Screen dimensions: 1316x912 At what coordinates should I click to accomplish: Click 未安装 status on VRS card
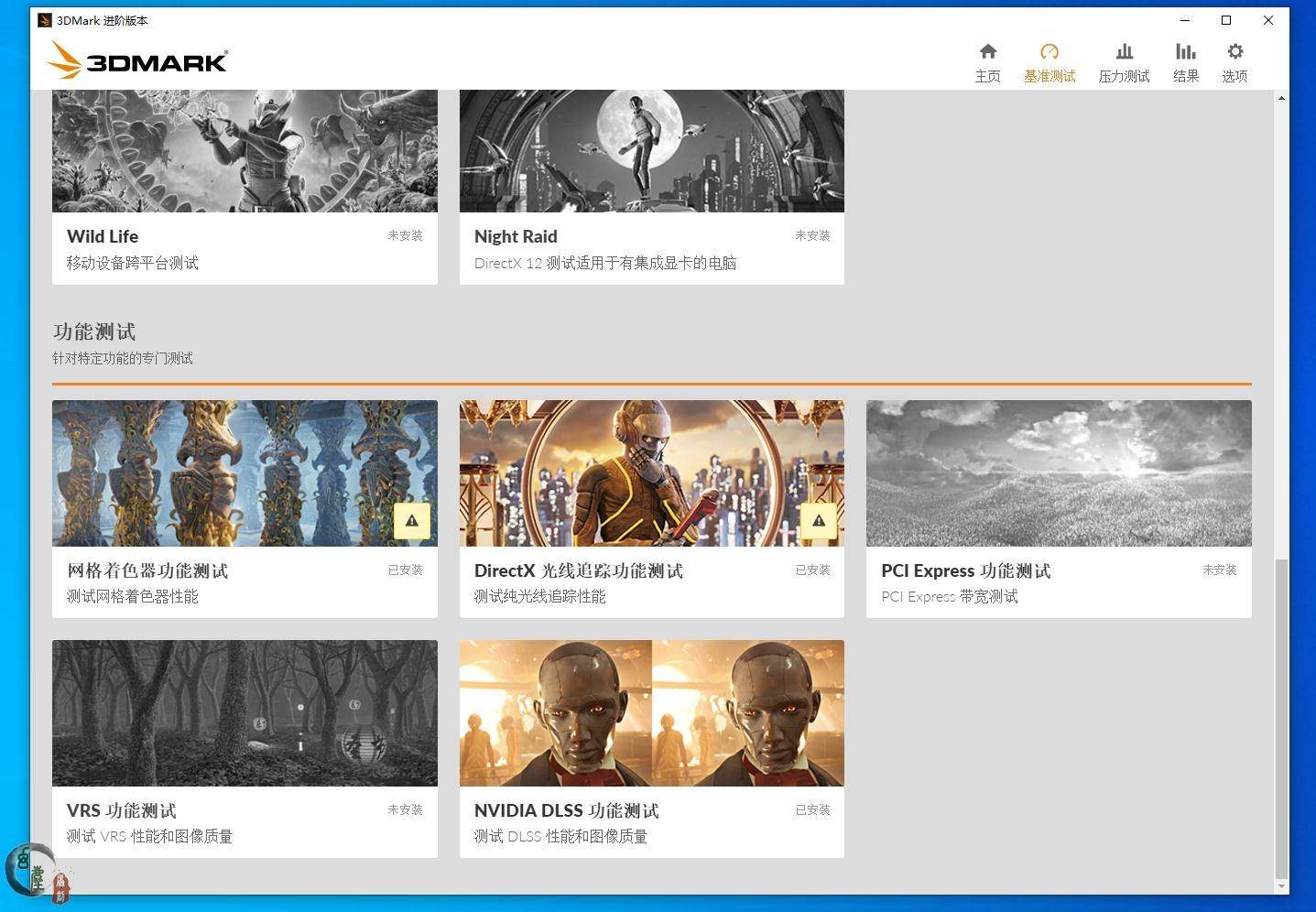coord(405,809)
